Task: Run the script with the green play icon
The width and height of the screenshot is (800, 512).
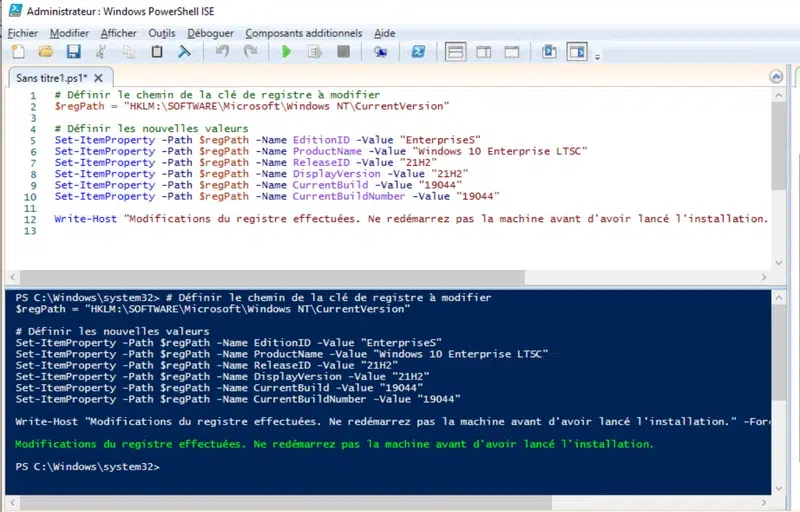Action: (x=286, y=52)
